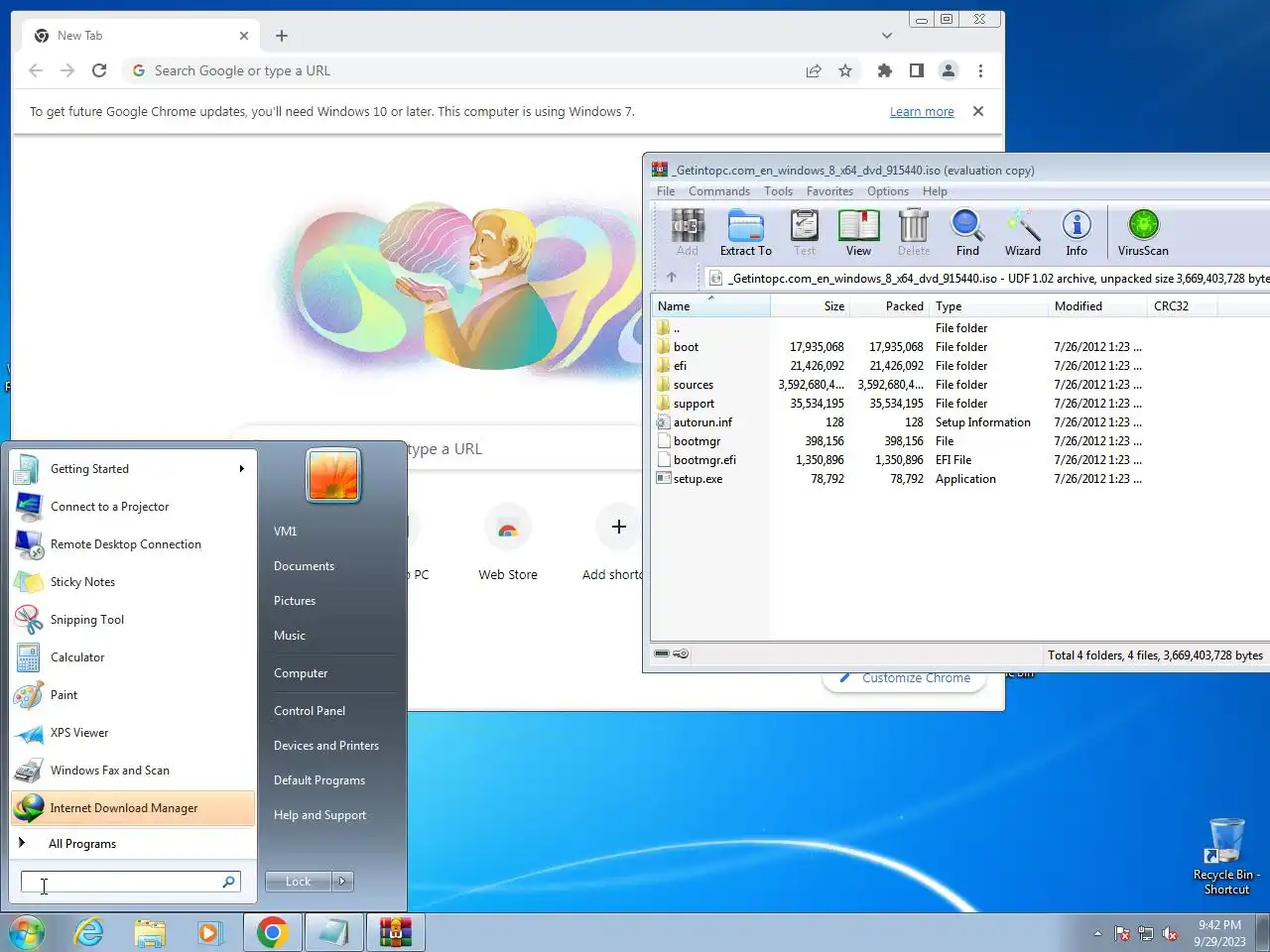
Task: Open Chrome profile avatar icon
Action: tap(949, 70)
